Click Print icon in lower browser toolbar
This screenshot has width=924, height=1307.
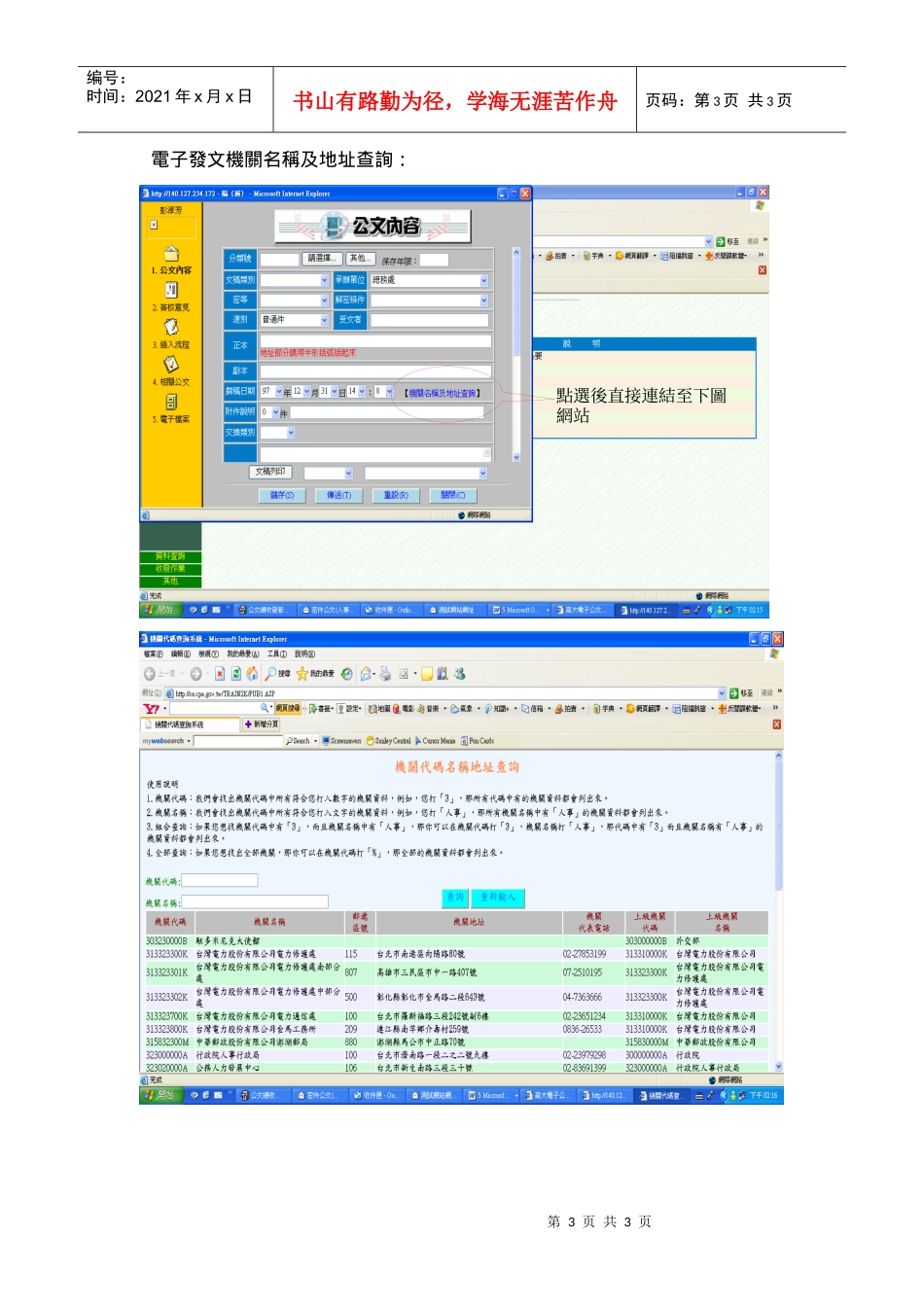click(385, 673)
